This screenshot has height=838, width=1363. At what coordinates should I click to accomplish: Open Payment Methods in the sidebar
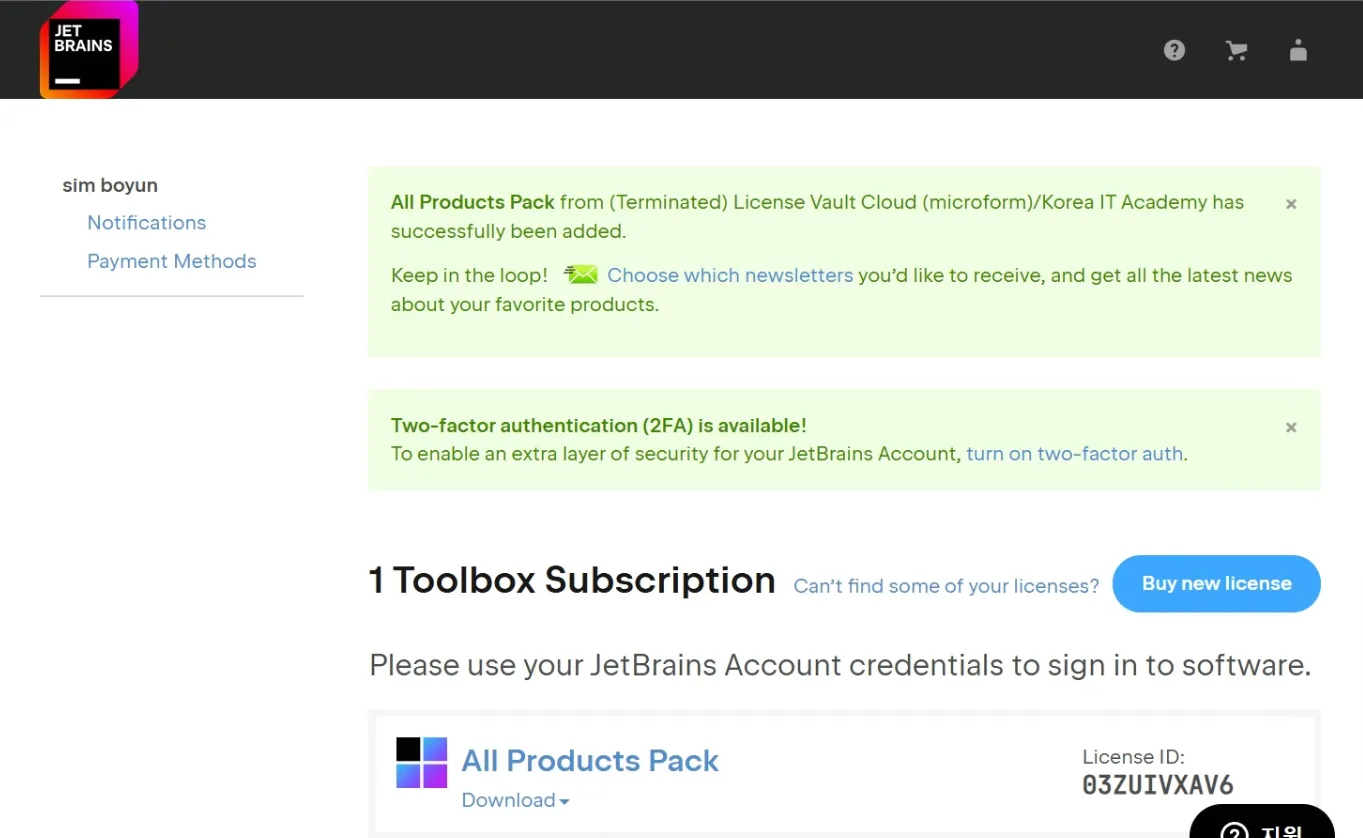point(171,261)
